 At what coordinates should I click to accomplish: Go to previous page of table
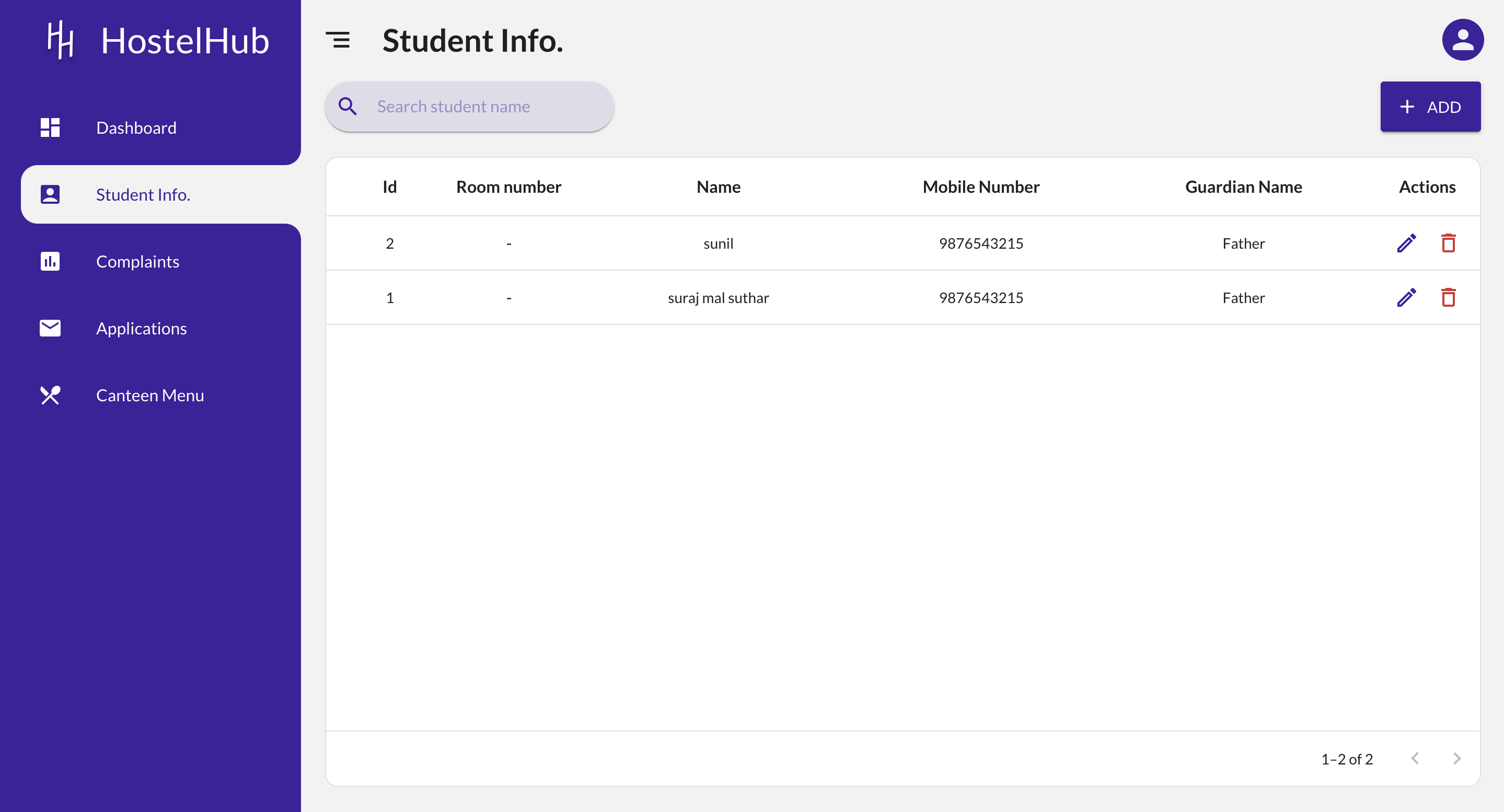point(1415,758)
